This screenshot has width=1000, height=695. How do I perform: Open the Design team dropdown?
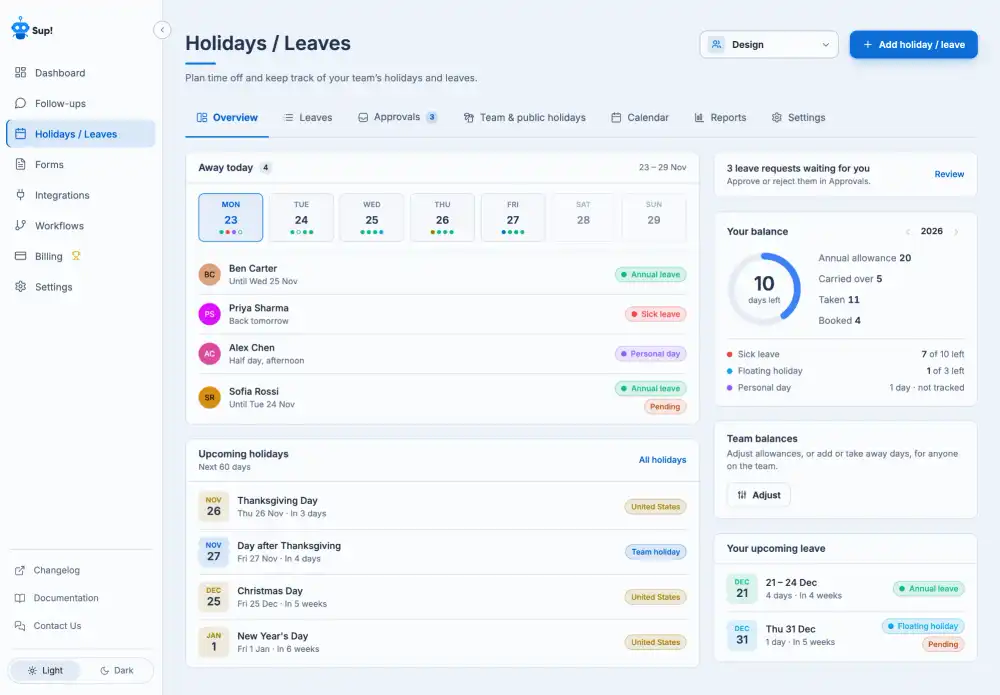point(768,45)
